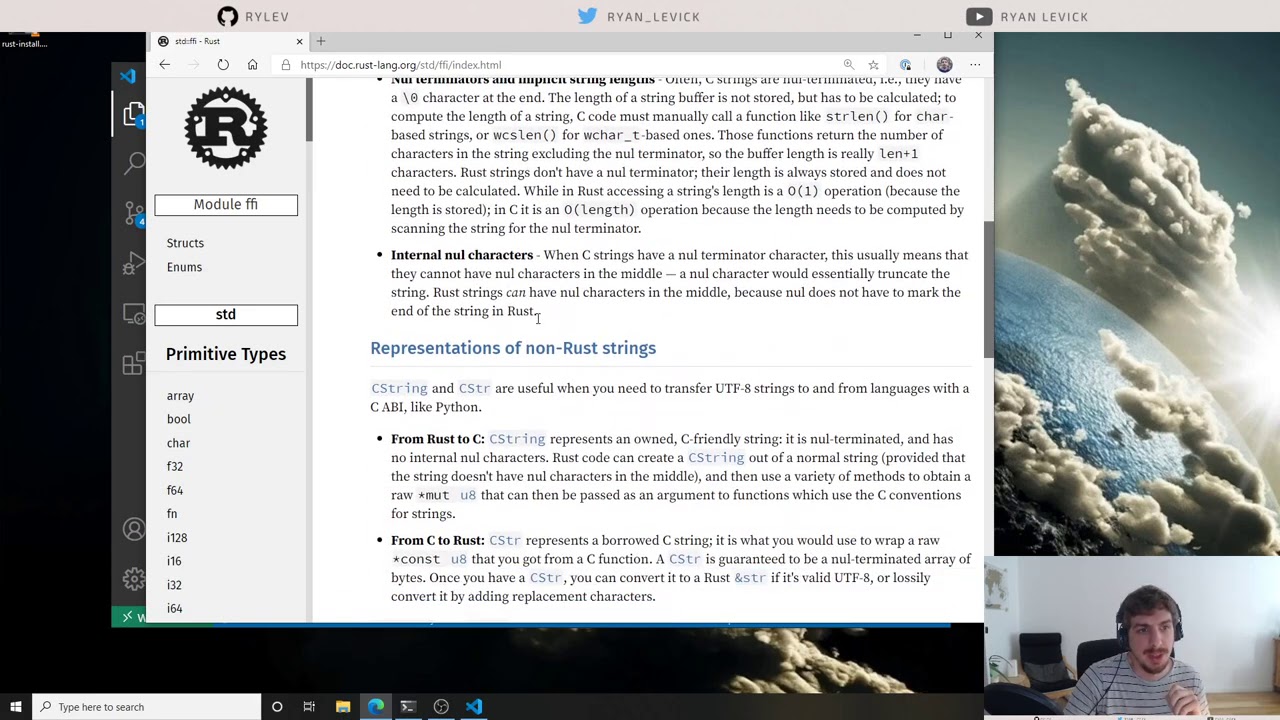Jump to Enums section in sidebar

coord(184,267)
